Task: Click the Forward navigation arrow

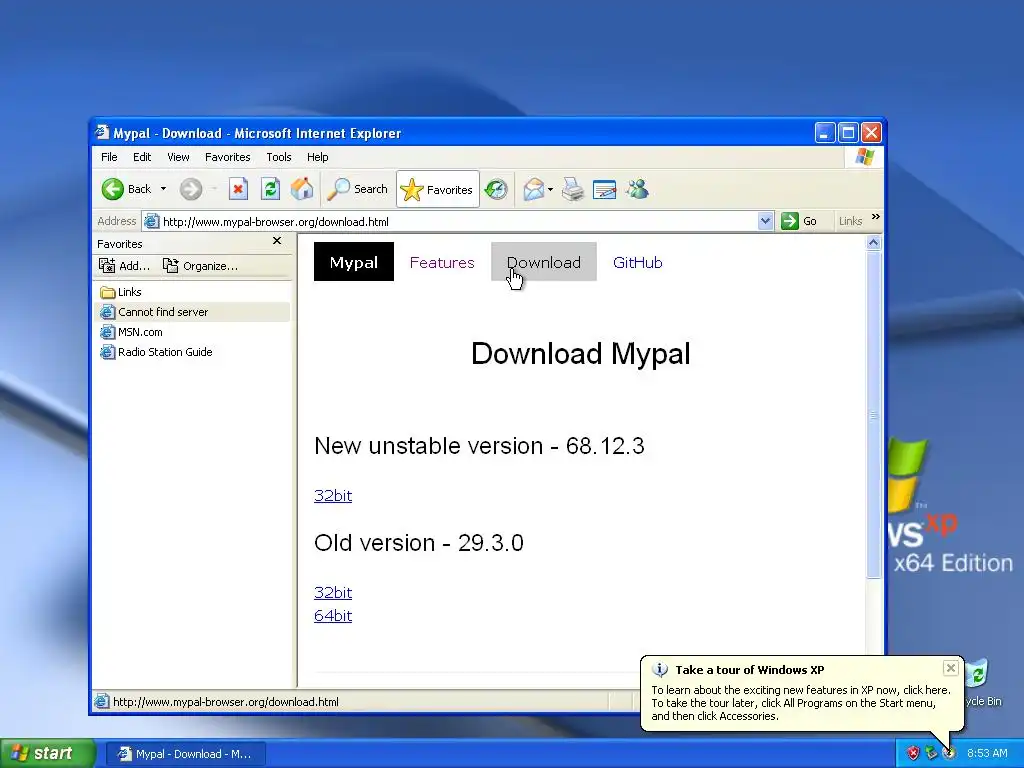Action: [x=191, y=189]
